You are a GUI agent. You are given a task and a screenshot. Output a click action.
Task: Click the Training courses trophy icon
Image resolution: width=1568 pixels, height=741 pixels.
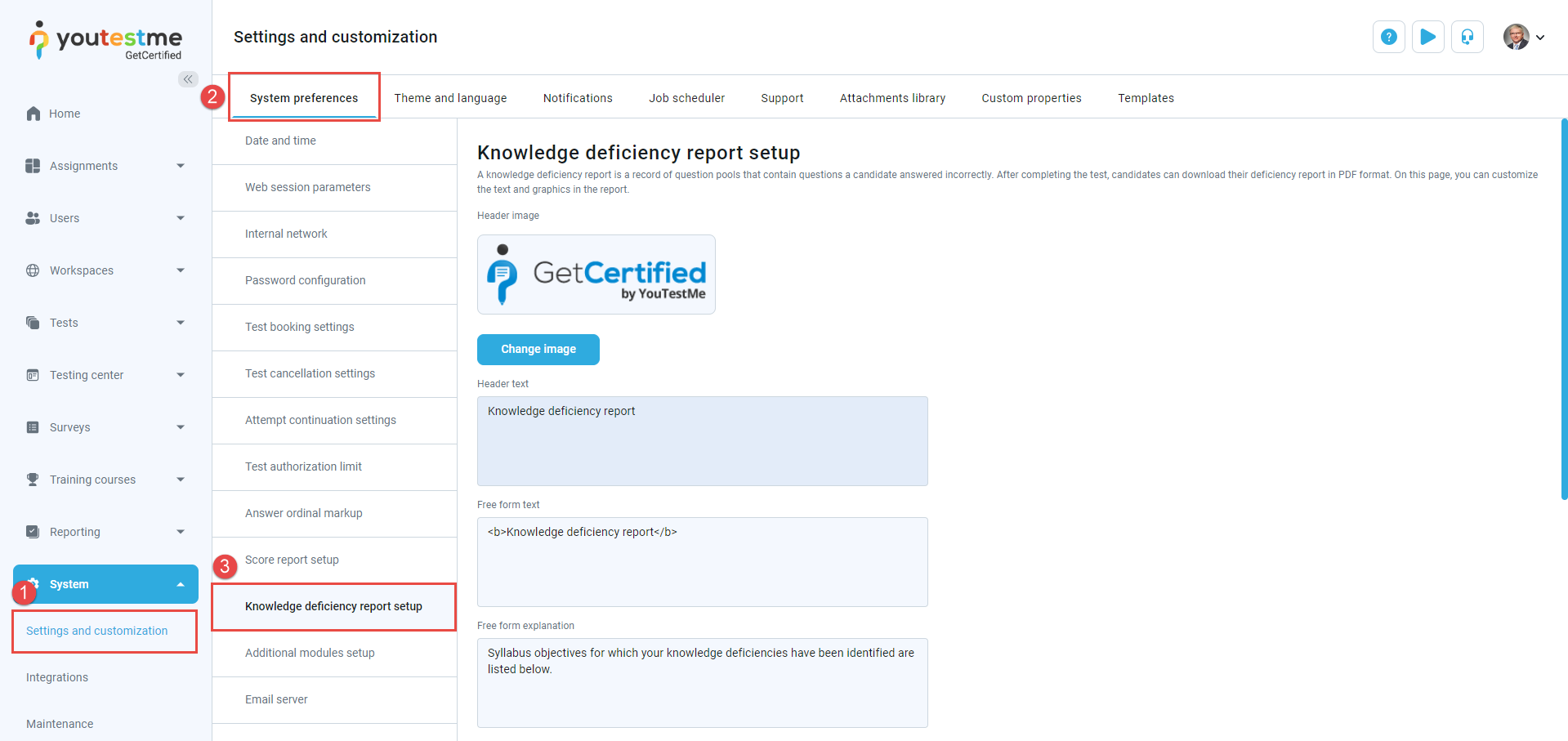click(33, 480)
